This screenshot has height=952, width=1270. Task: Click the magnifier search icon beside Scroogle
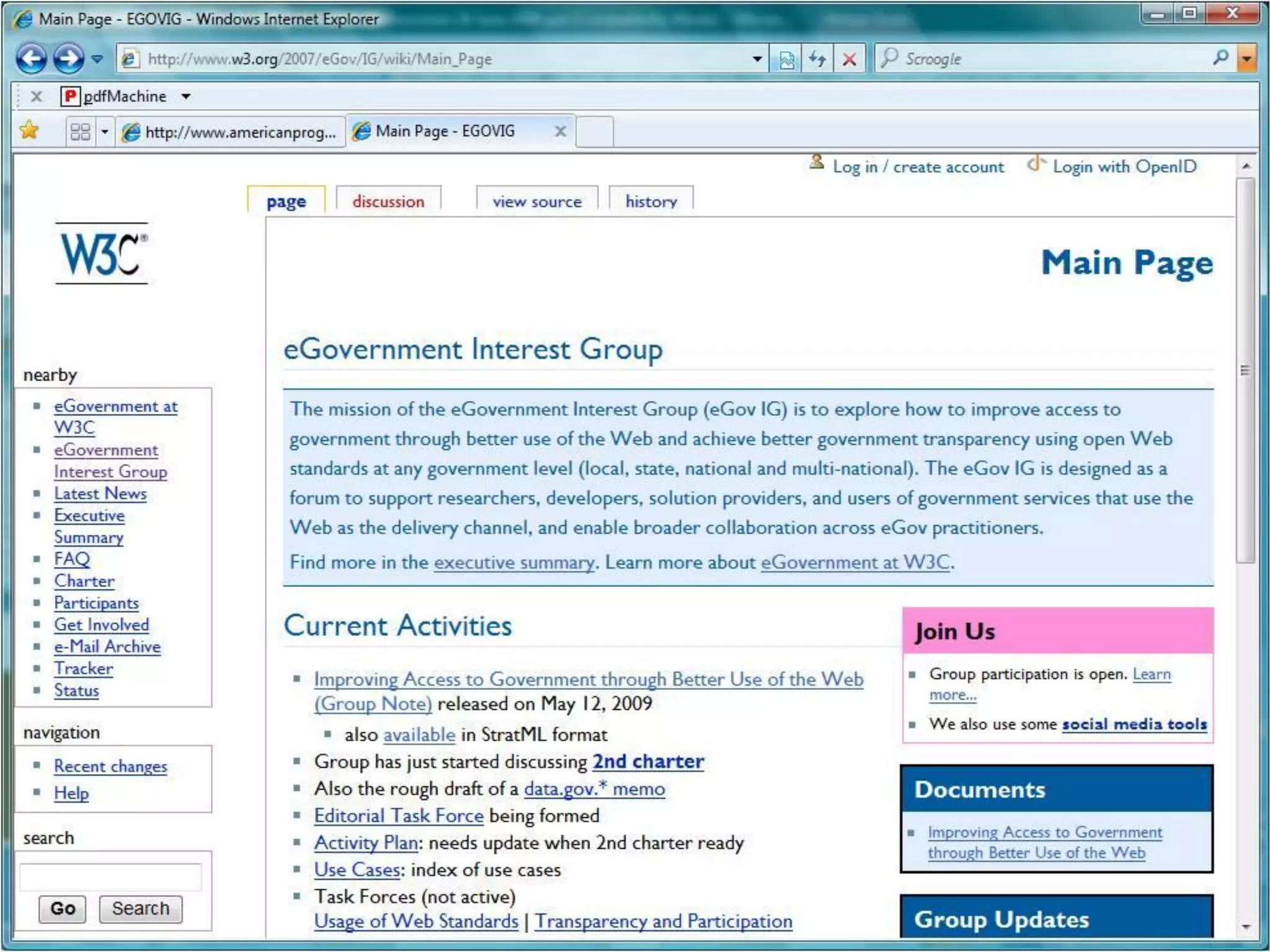click(1220, 58)
